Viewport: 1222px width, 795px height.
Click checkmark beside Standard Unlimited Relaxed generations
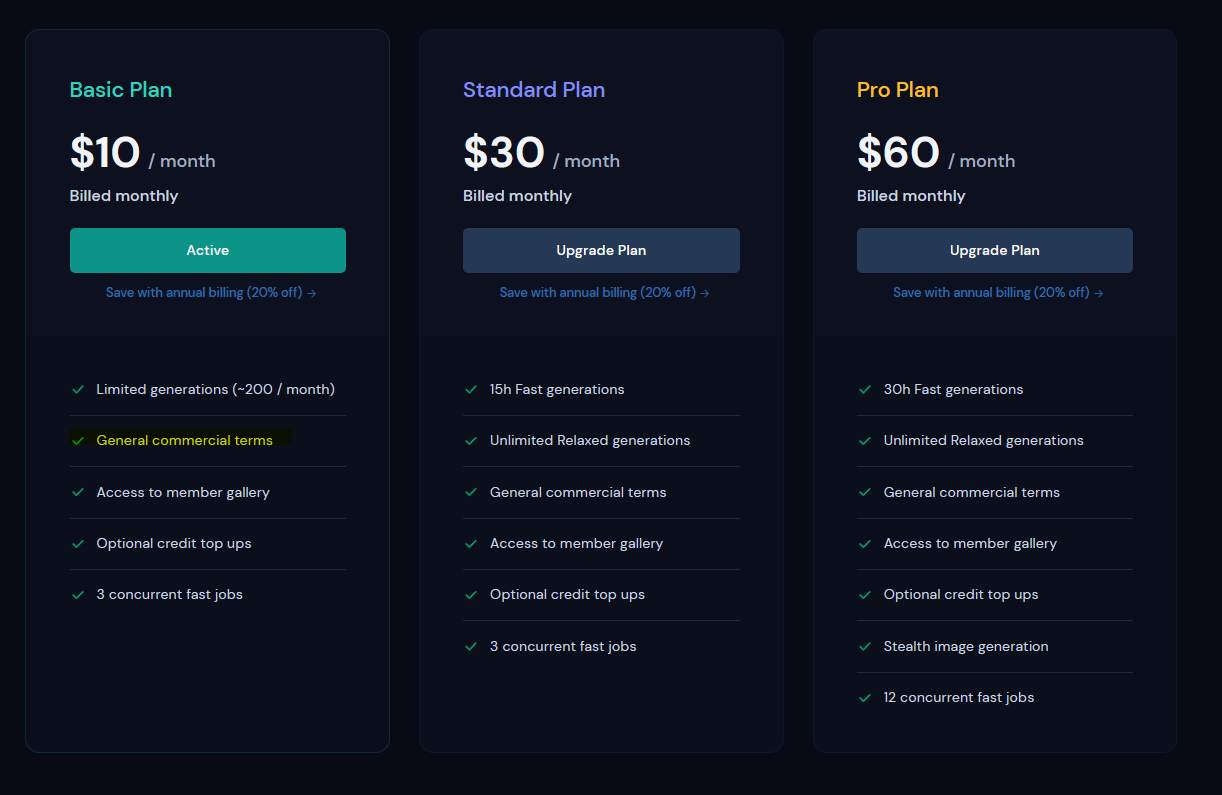click(x=471, y=440)
